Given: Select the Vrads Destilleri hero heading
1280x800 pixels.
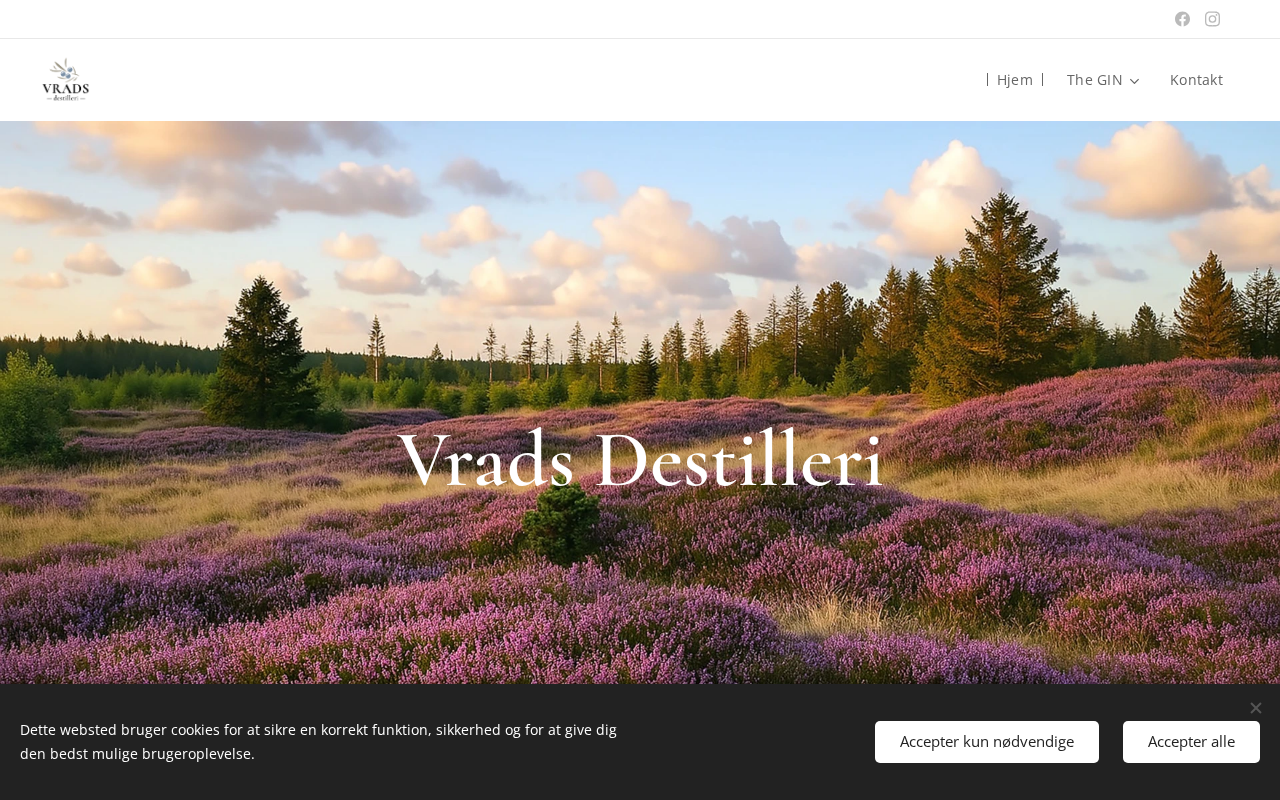Looking at the screenshot, I should tap(640, 460).
